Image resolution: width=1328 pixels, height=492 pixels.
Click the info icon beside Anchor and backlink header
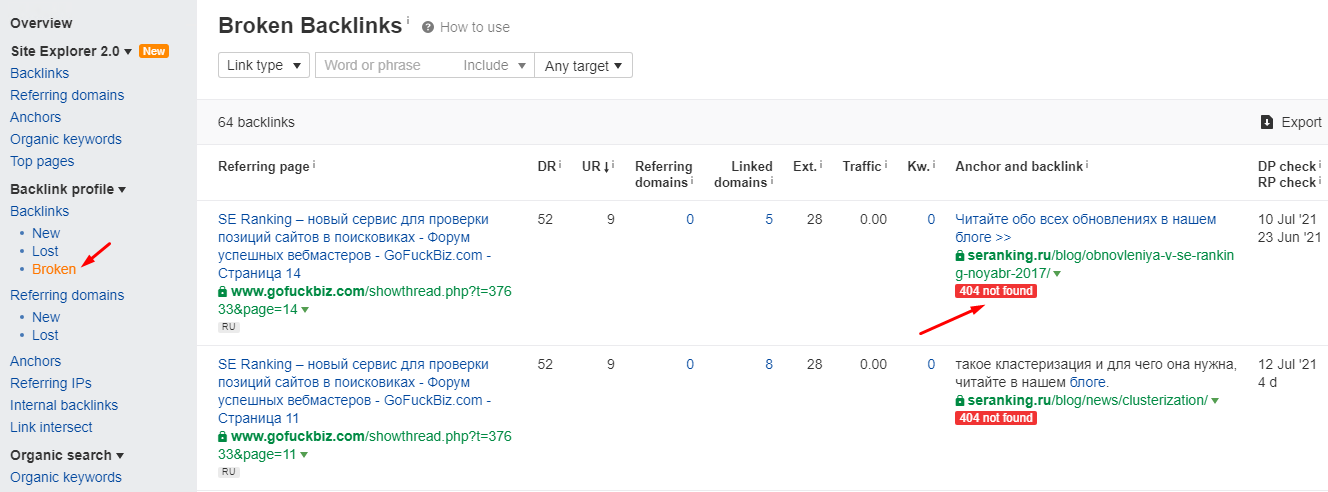tap(1087, 165)
